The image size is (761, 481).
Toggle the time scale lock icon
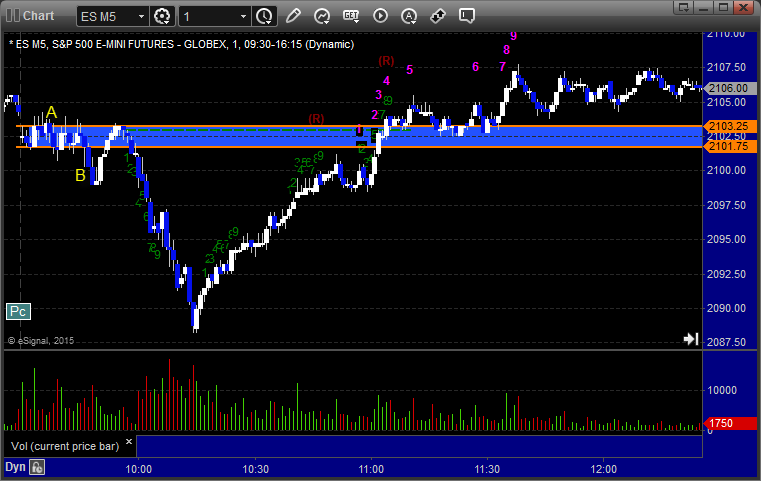click(37, 467)
